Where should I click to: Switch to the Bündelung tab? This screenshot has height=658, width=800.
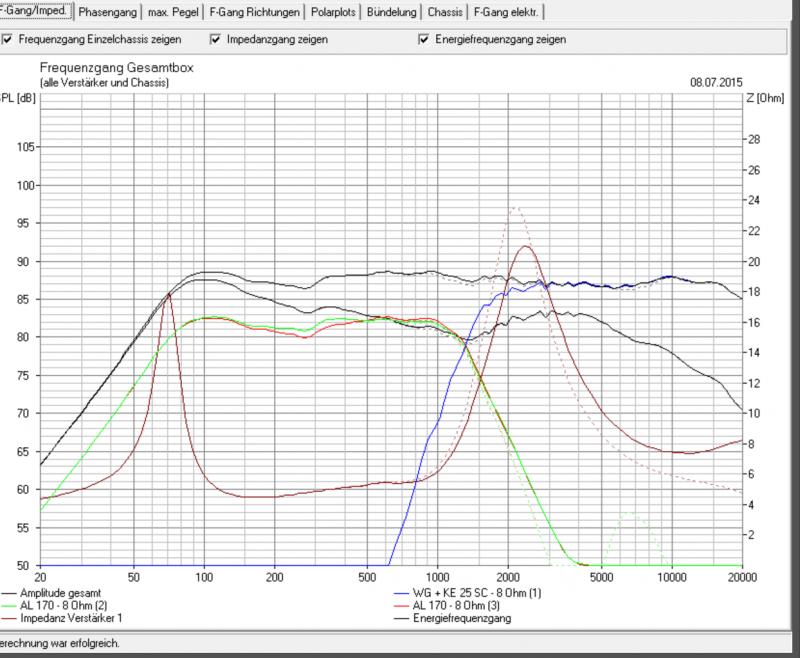tap(391, 13)
